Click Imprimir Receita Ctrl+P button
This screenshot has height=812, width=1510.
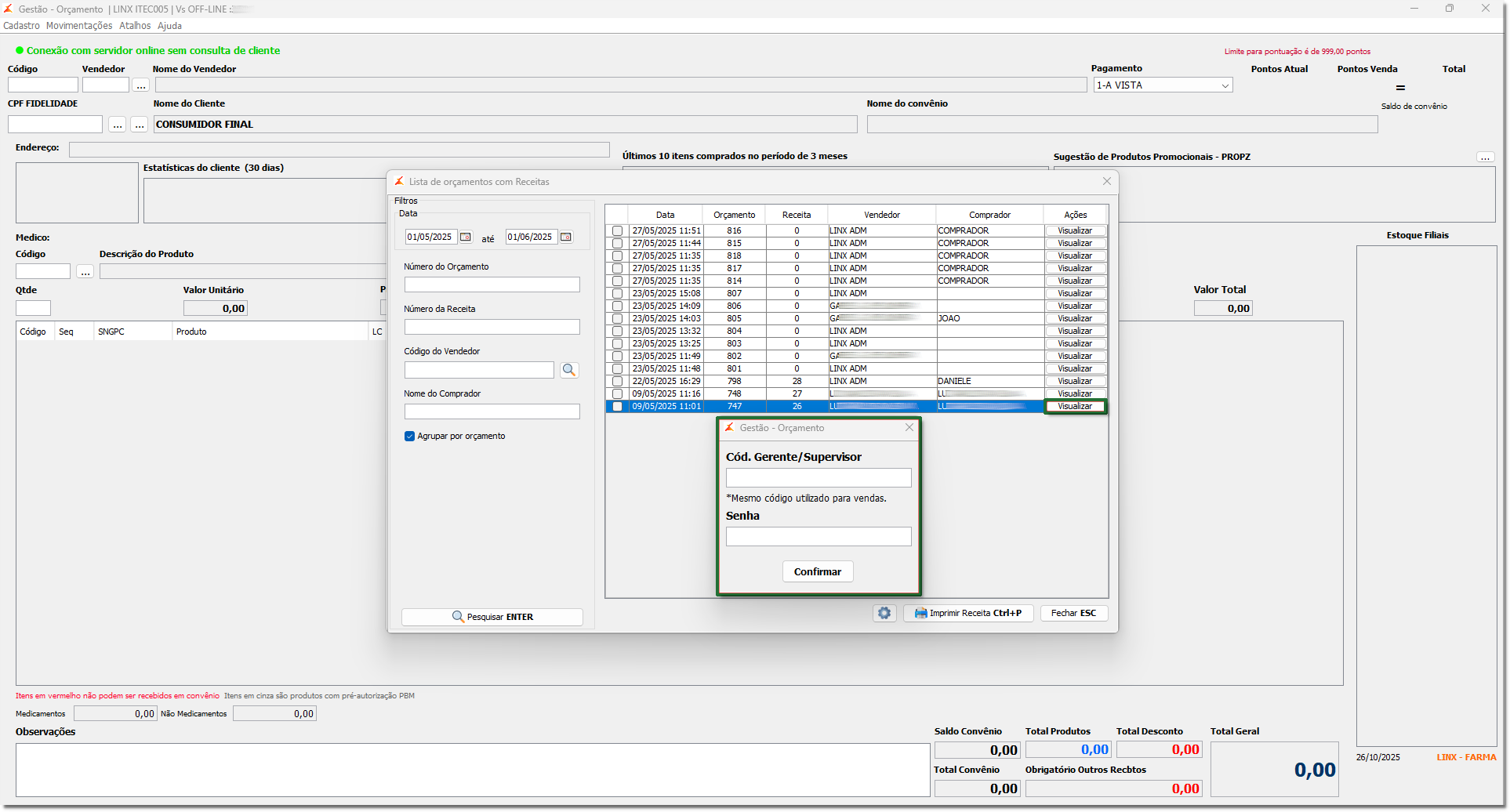968,613
